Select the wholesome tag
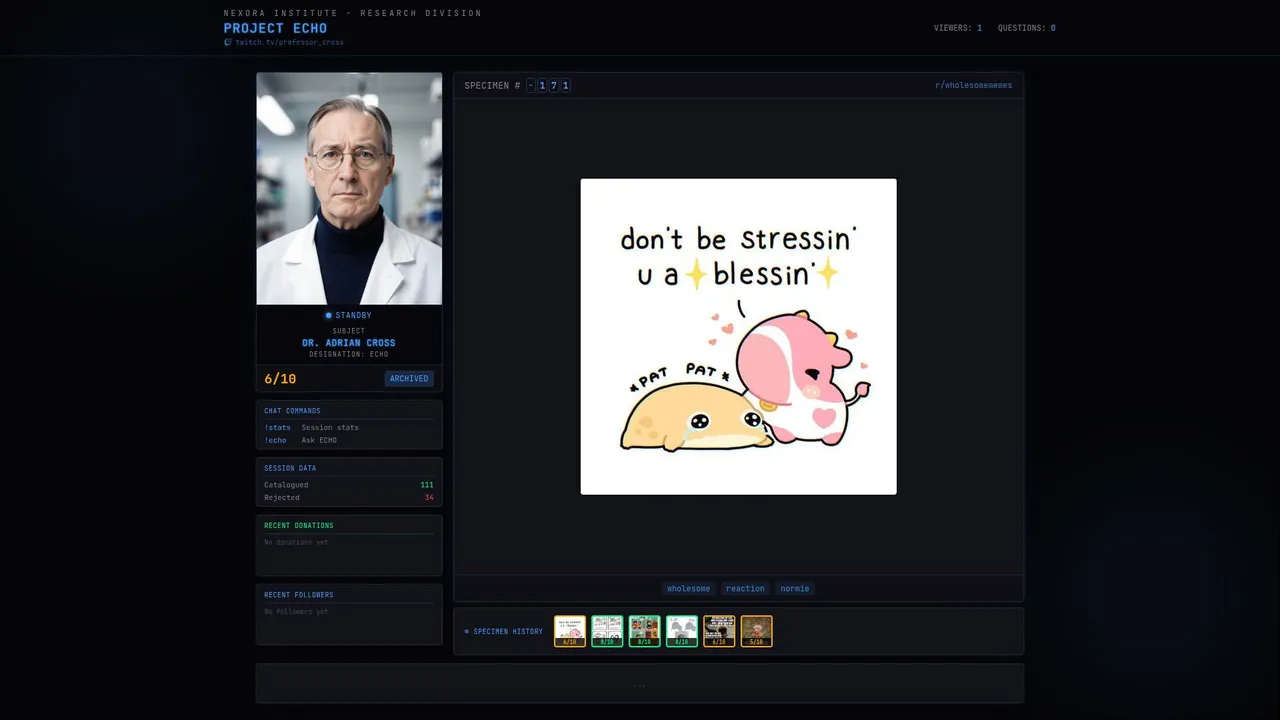Screen dimensions: 1280x720 689,588
